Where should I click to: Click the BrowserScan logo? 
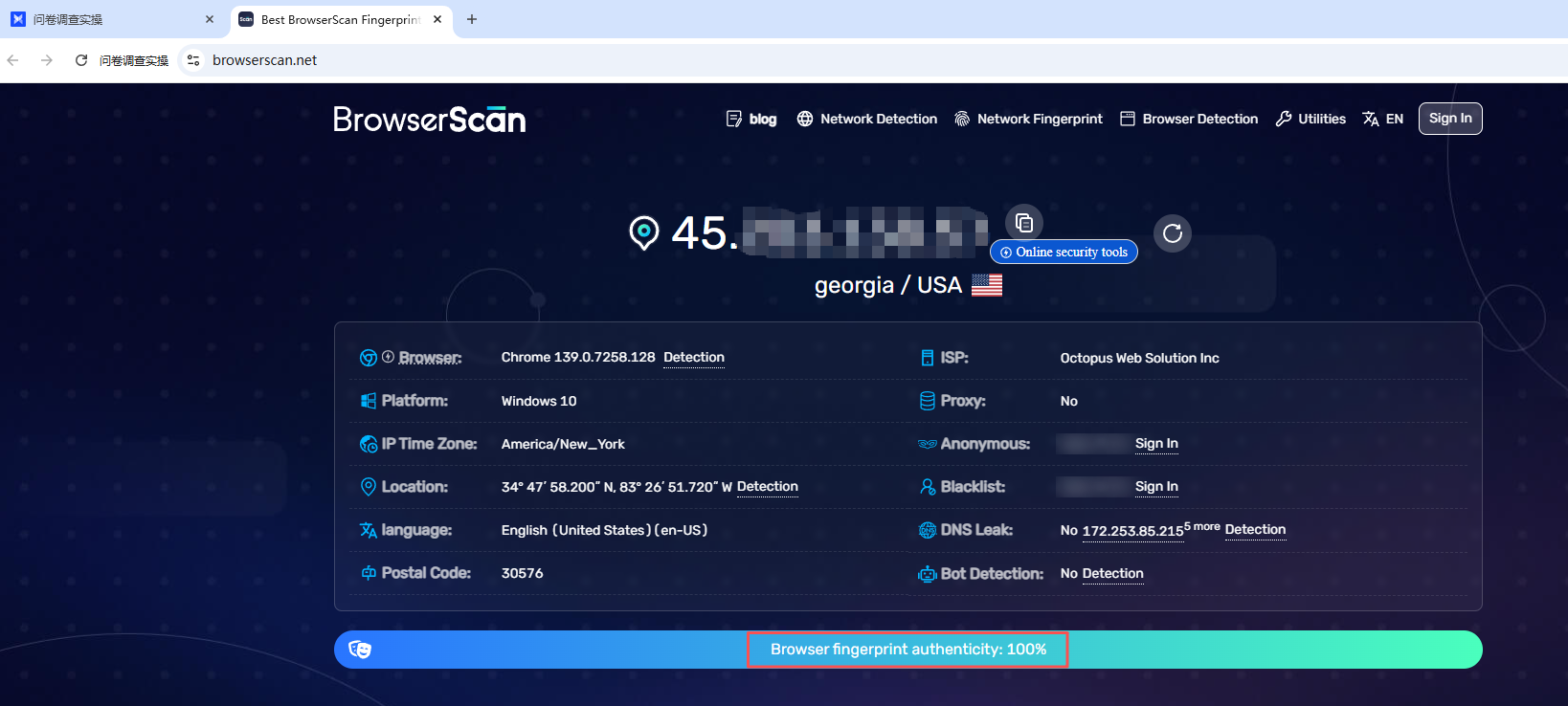tap(429, 120)
